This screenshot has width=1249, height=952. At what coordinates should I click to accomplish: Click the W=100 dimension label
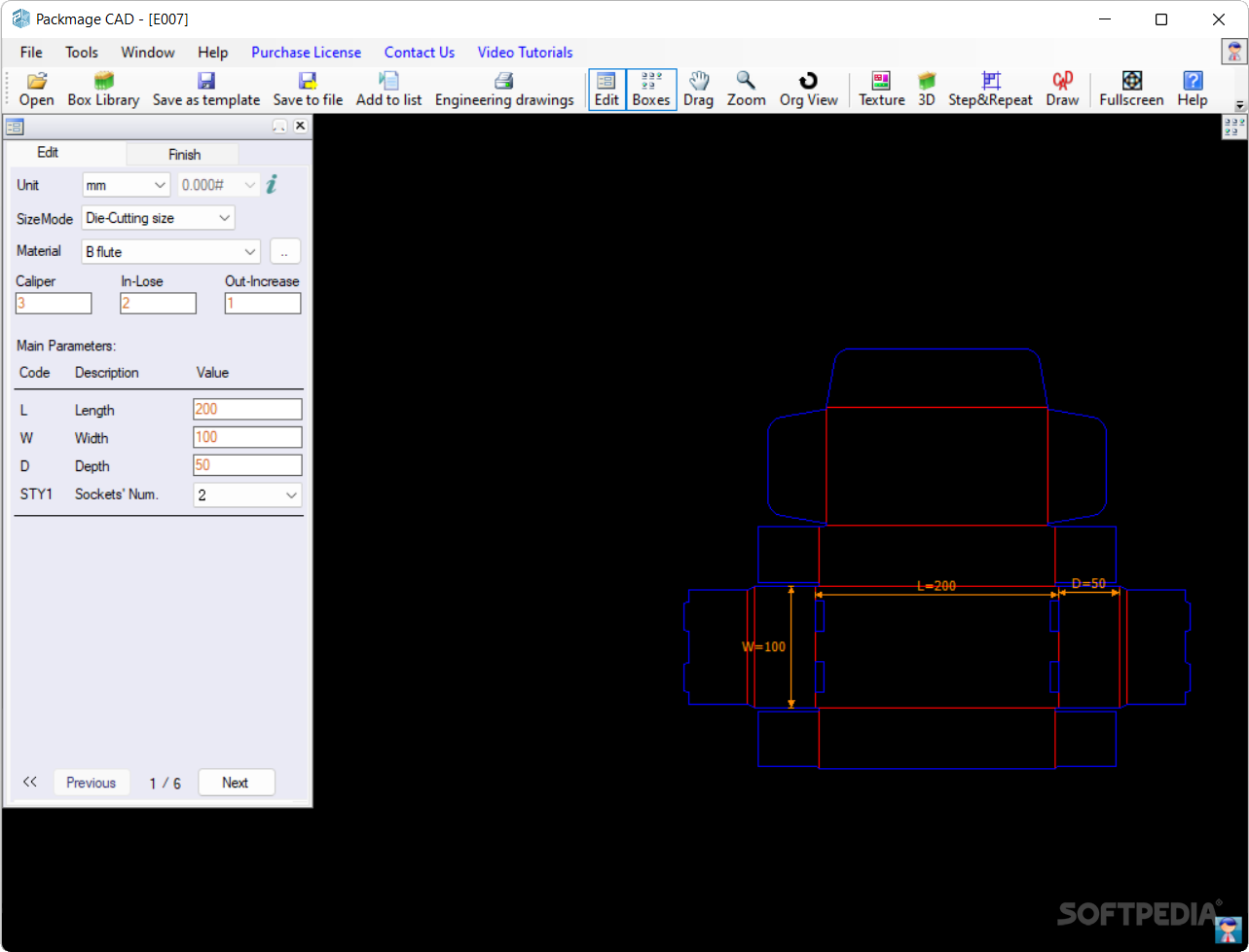[x=764, y=646]
